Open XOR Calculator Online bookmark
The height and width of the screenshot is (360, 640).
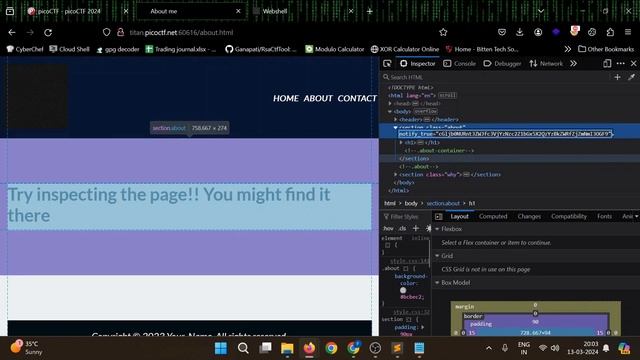405,49
